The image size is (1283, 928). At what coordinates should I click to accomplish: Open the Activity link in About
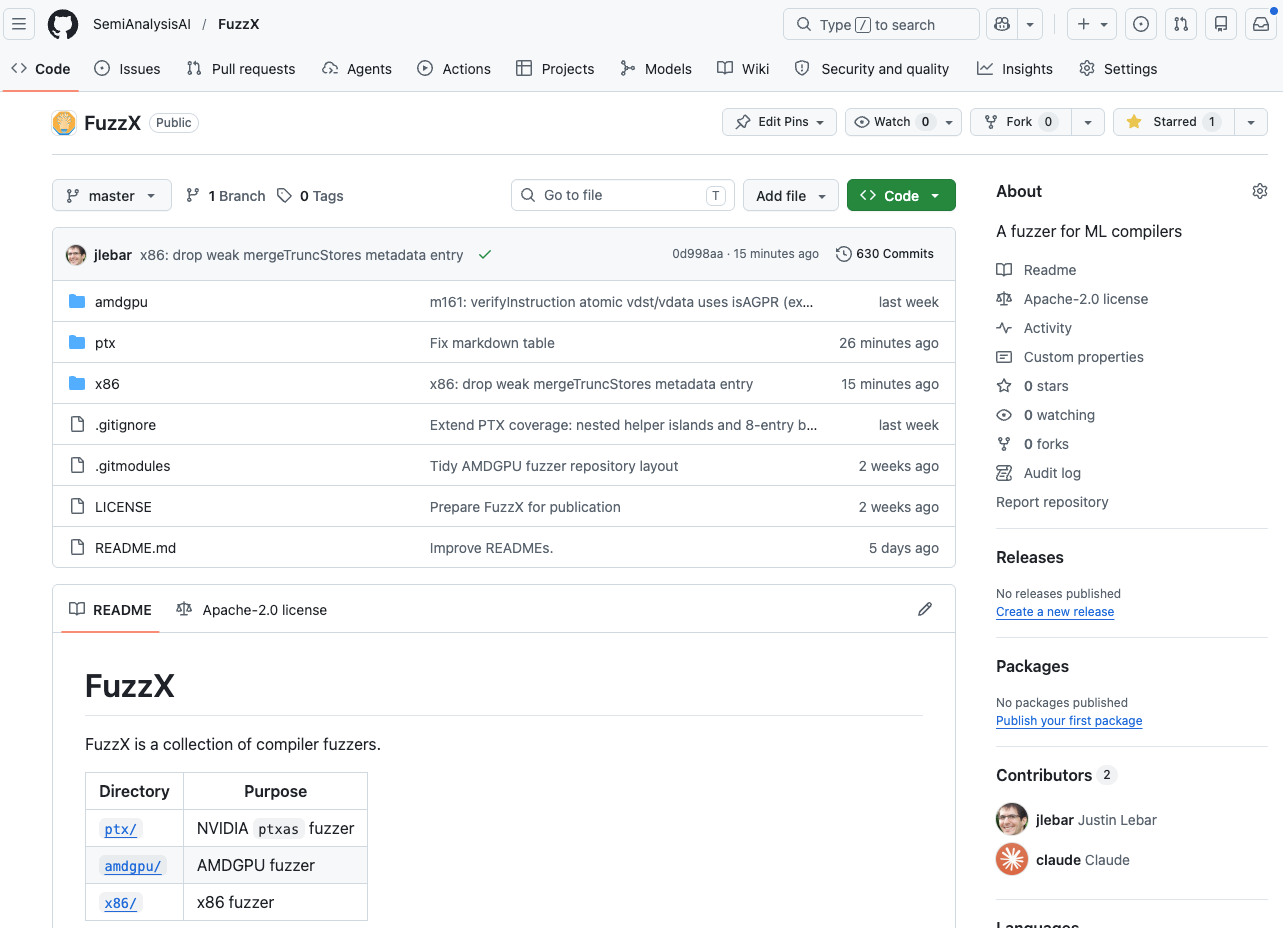[x=1047, y=328]
